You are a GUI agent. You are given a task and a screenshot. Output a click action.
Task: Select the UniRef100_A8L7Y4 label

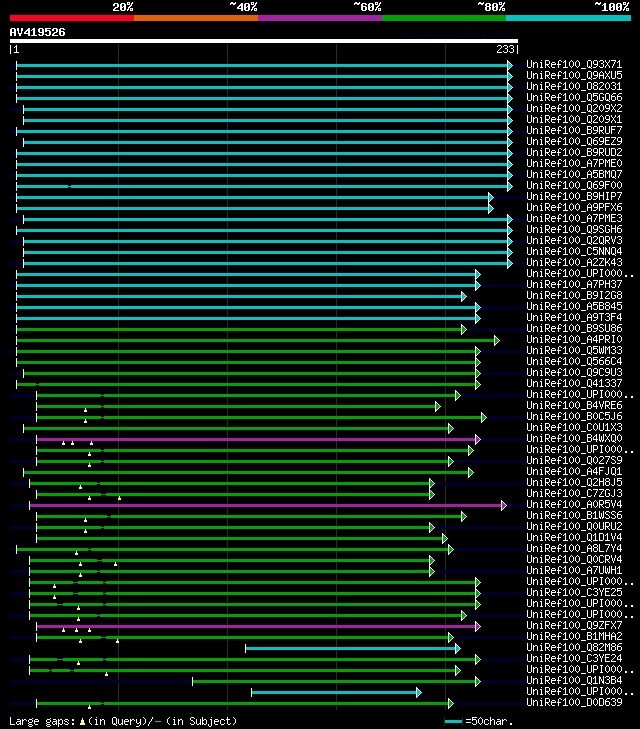coord(574,549)
